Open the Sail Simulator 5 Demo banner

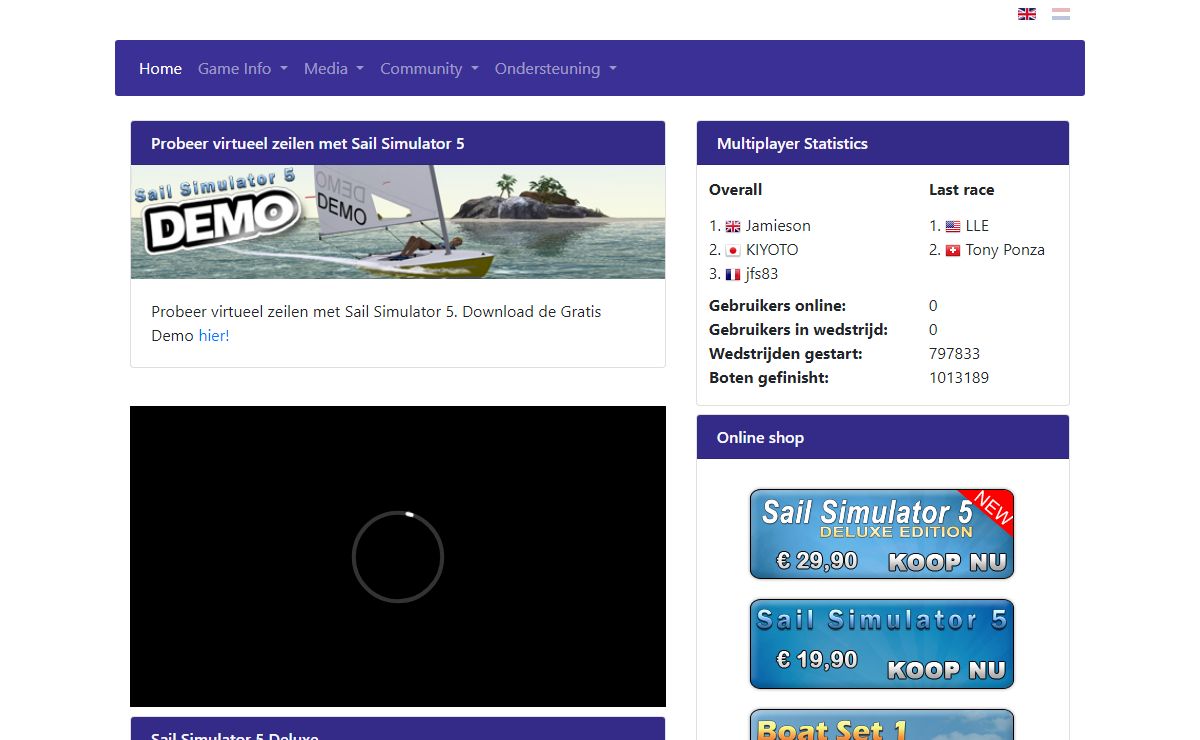398,222
